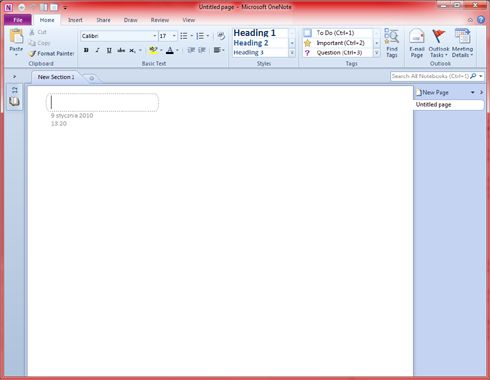Click the Full Page View quick access icon
Viewport: 490px width, 380px height.
(54, 7)
